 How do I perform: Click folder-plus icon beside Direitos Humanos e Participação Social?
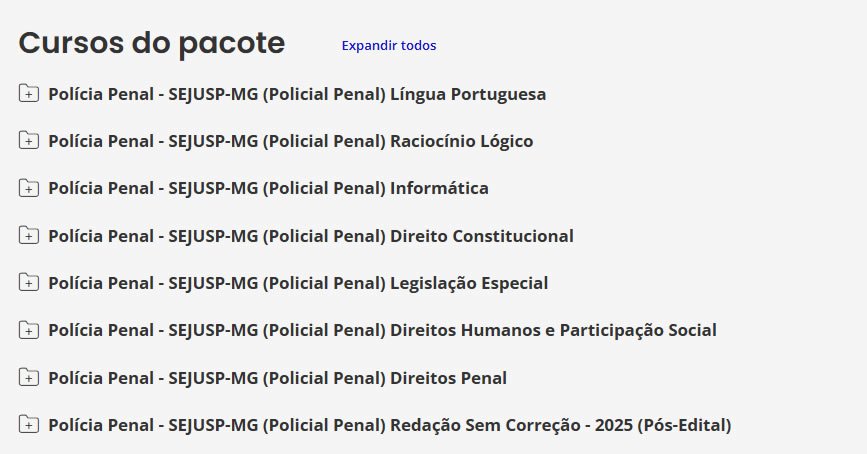click(x=29, y=330)
